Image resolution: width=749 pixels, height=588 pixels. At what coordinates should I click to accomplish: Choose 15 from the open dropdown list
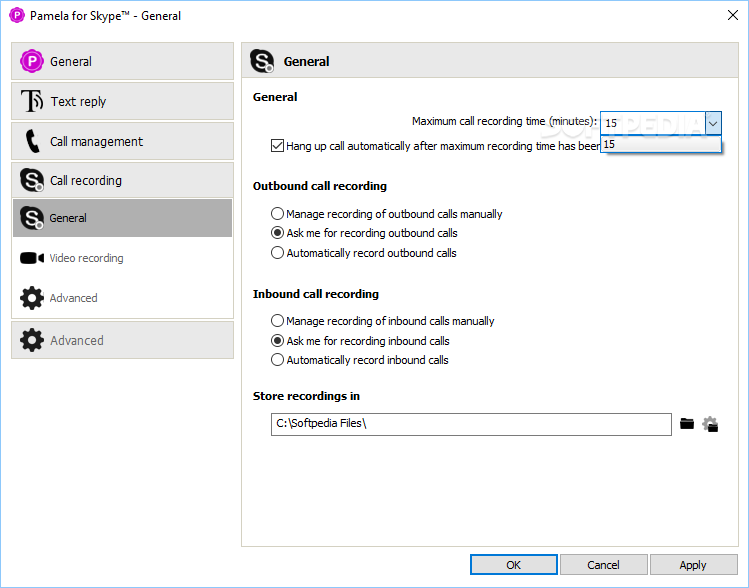(x=661, y=144)
